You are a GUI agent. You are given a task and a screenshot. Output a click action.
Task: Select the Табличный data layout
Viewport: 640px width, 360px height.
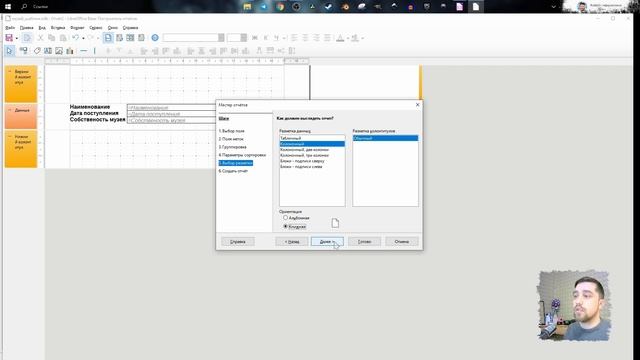[x=312, y=138]
